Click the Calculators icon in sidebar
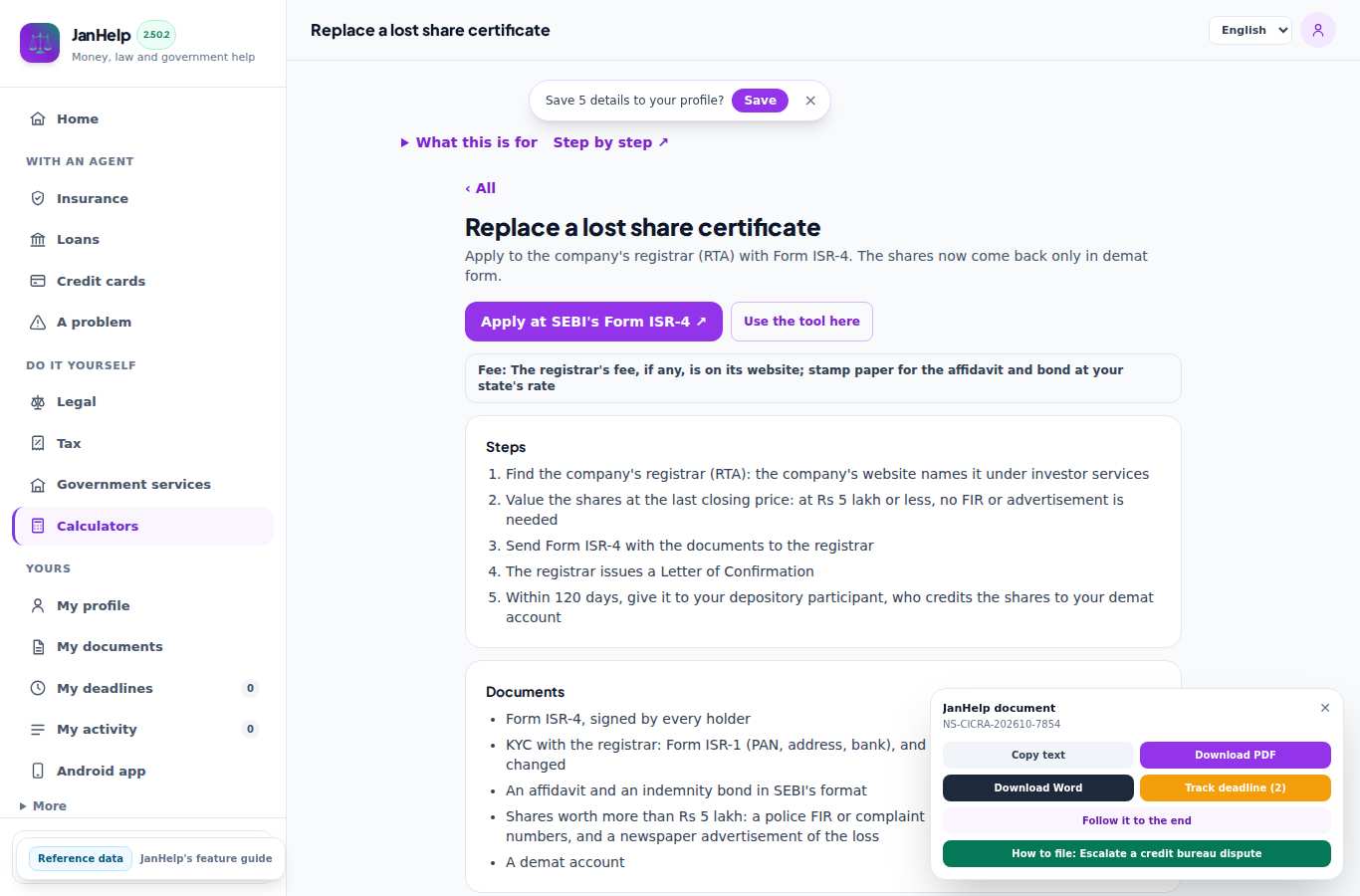 point(38,526)
